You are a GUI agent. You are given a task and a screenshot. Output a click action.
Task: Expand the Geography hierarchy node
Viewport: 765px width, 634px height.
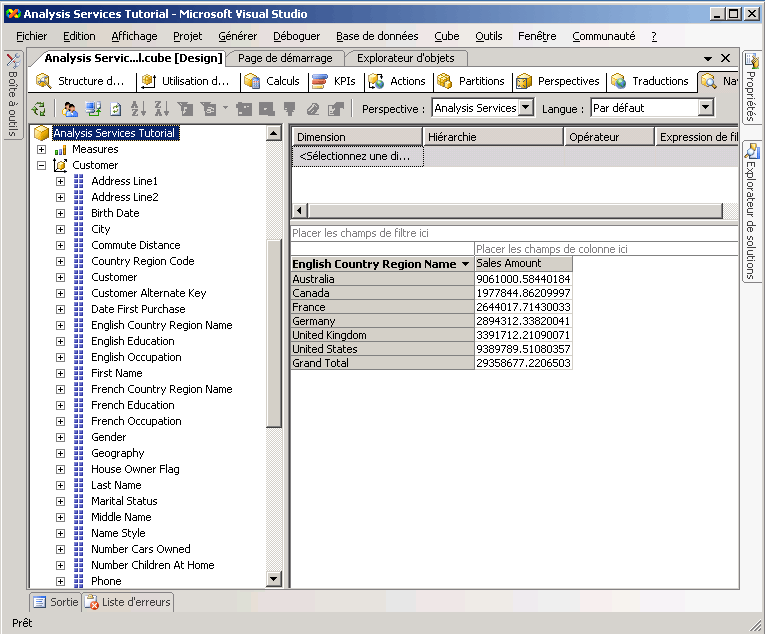point(60,453)
